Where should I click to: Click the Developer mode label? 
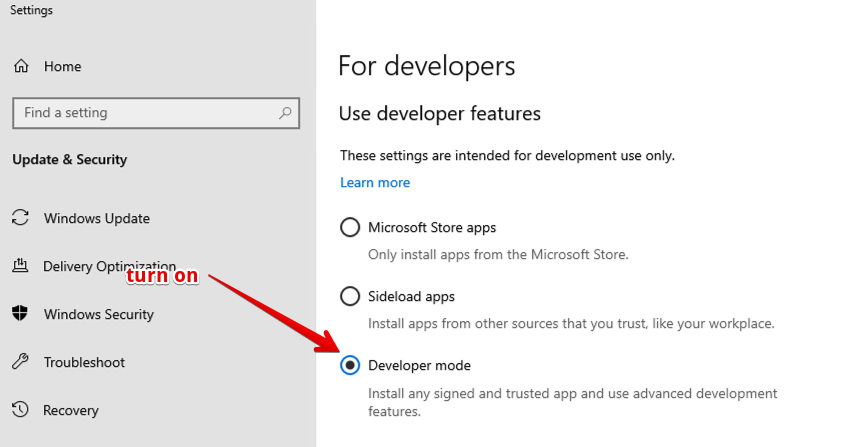coord(419,365)
